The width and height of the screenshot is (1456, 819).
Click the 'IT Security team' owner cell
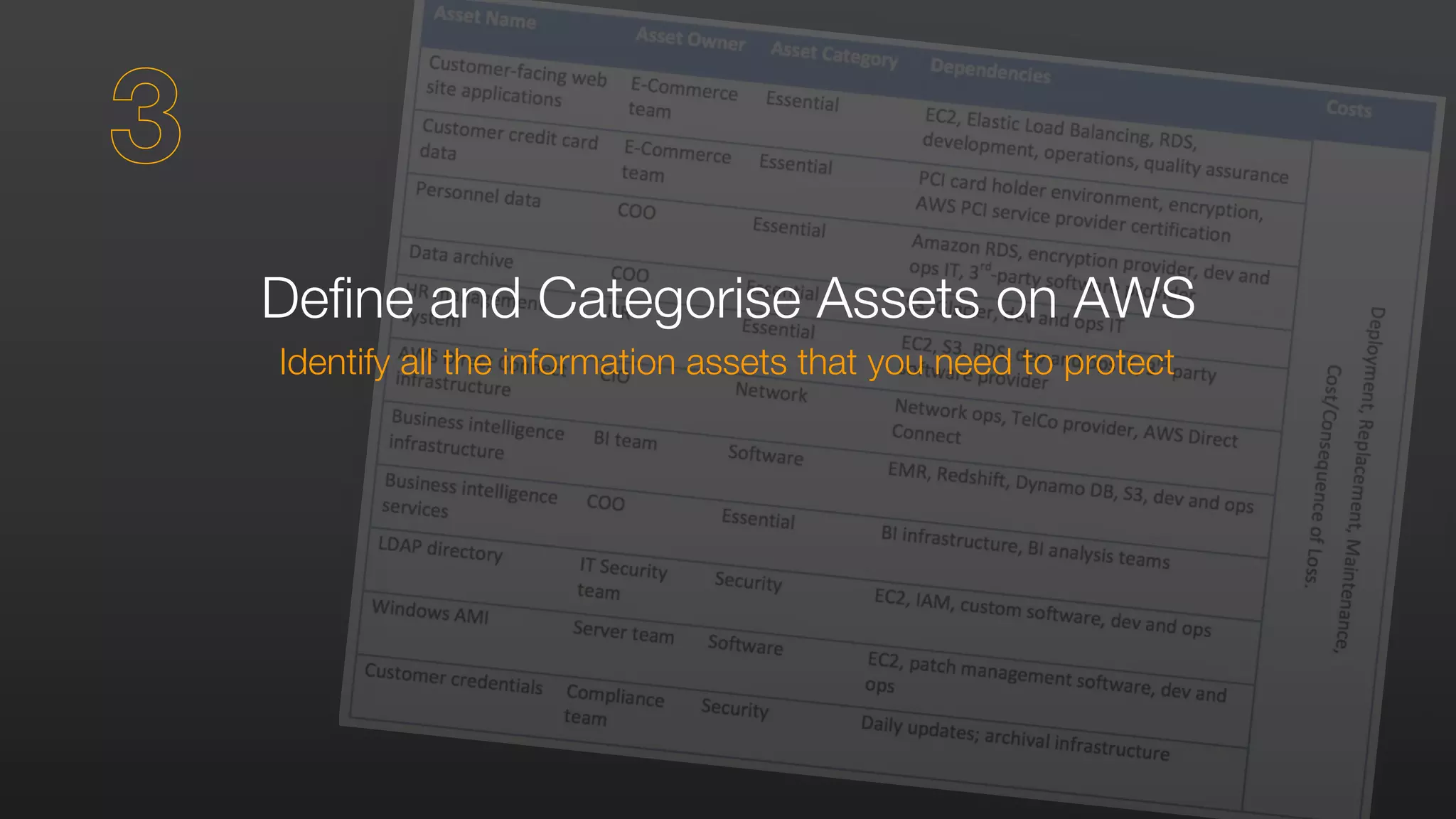point(622,579)
